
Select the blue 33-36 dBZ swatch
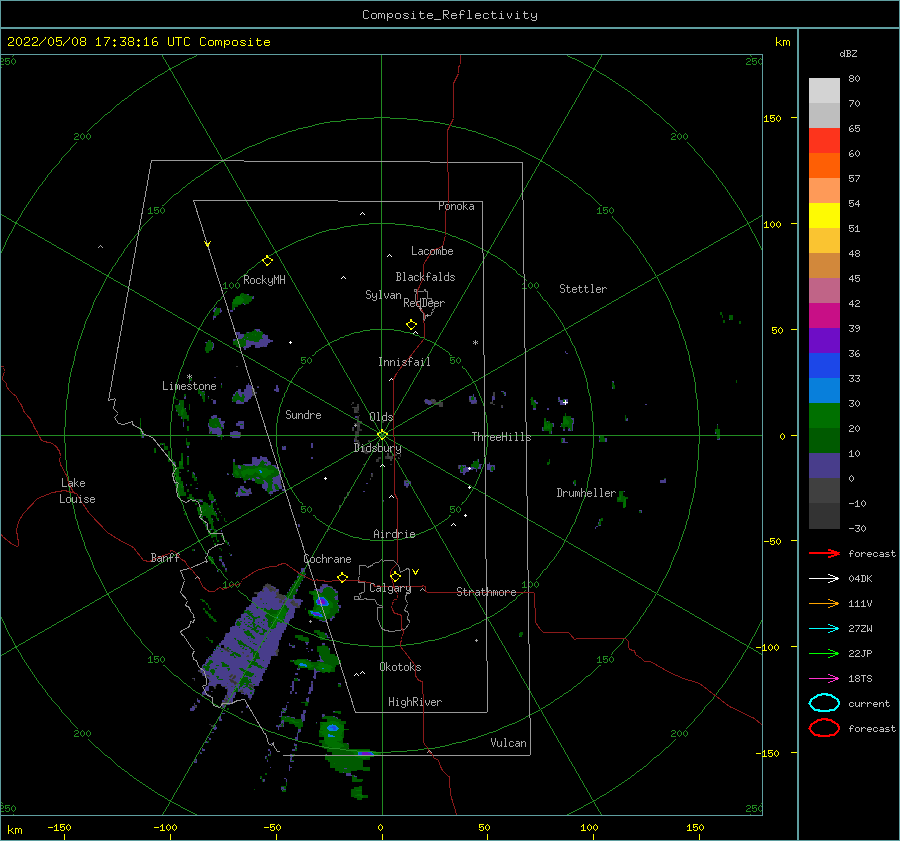(824, 366)
